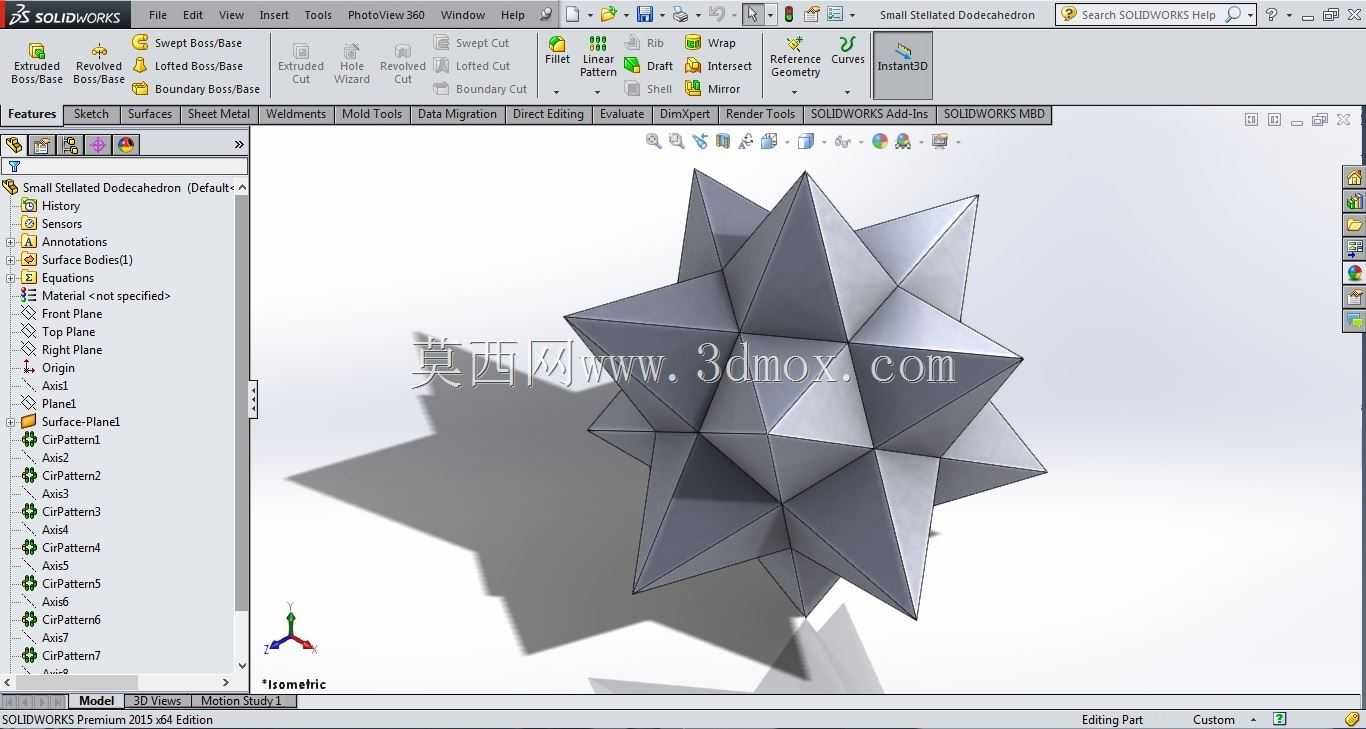Image resolution: width=1366 pixels, height=729 pixels.
Task: Expand the Surface-Plane1 feature
Action: tap(11, 422)
